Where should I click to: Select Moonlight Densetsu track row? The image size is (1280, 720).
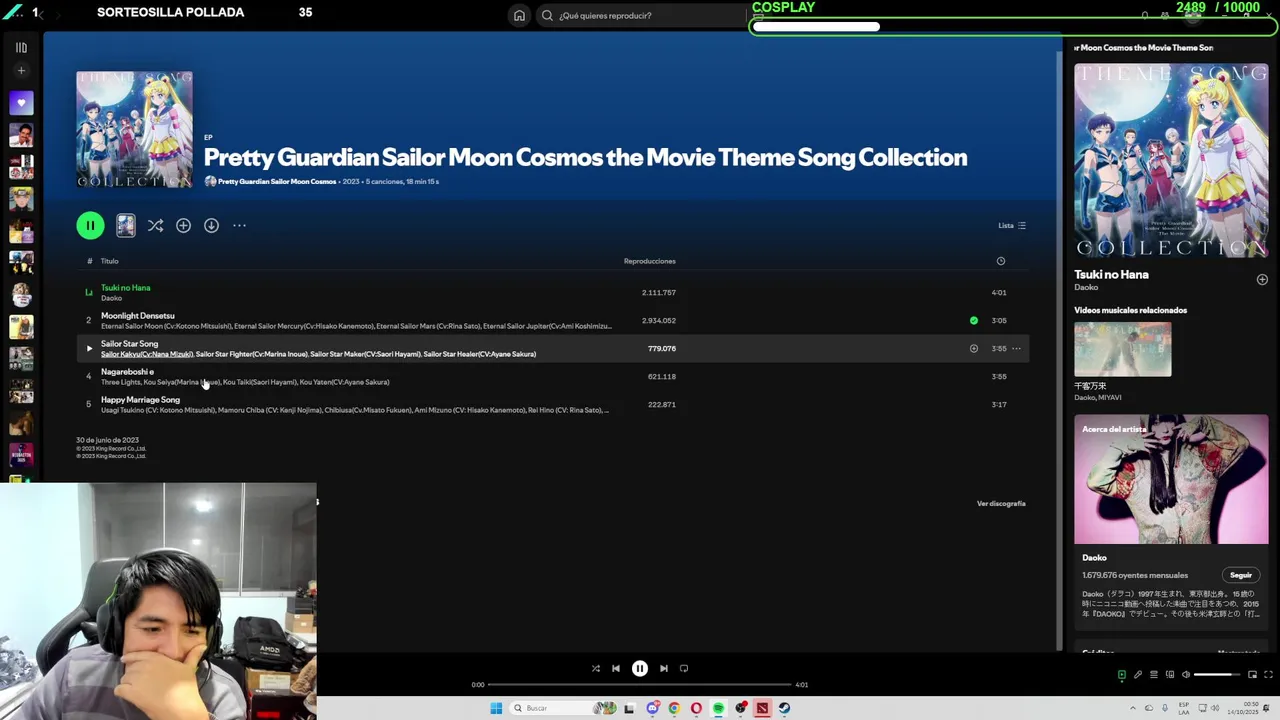pyautogui.click(x=552, y=320)
